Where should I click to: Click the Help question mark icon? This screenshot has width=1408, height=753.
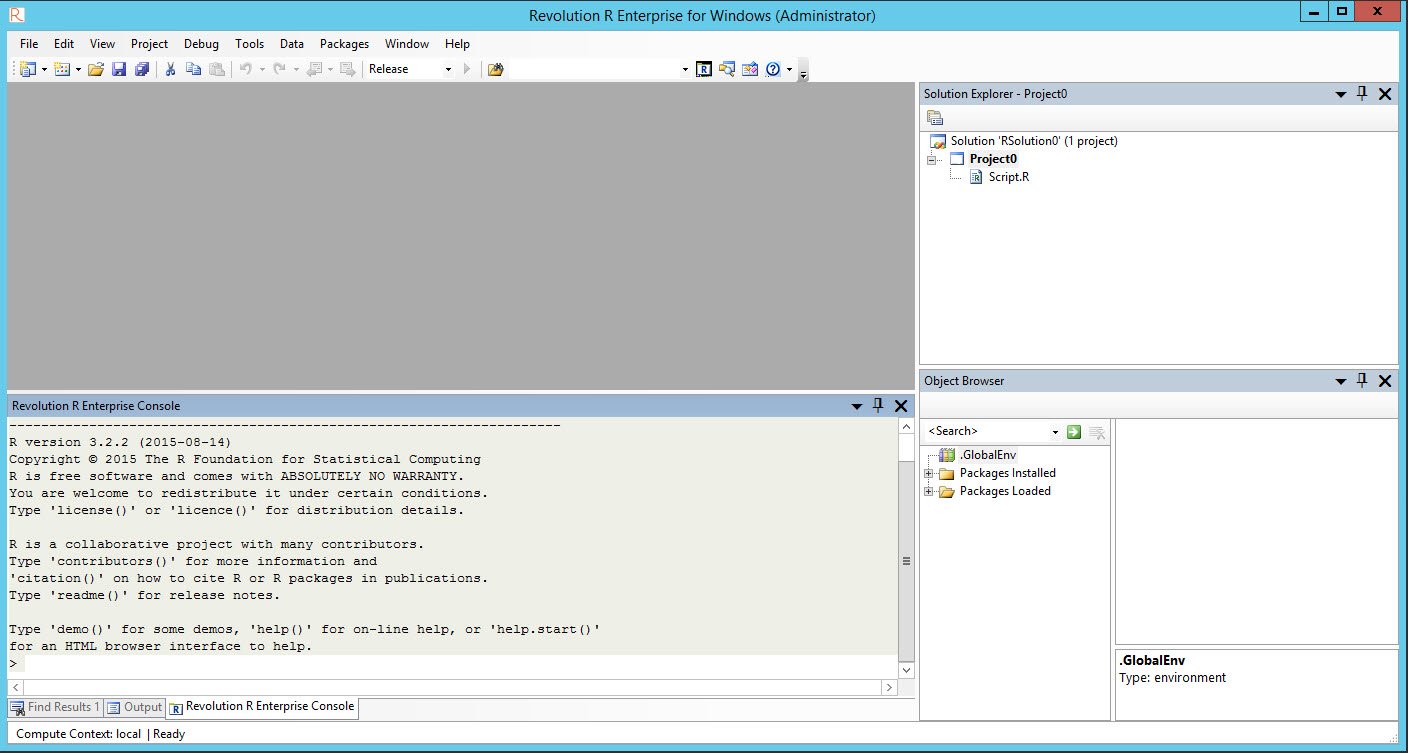pos(773,69)
